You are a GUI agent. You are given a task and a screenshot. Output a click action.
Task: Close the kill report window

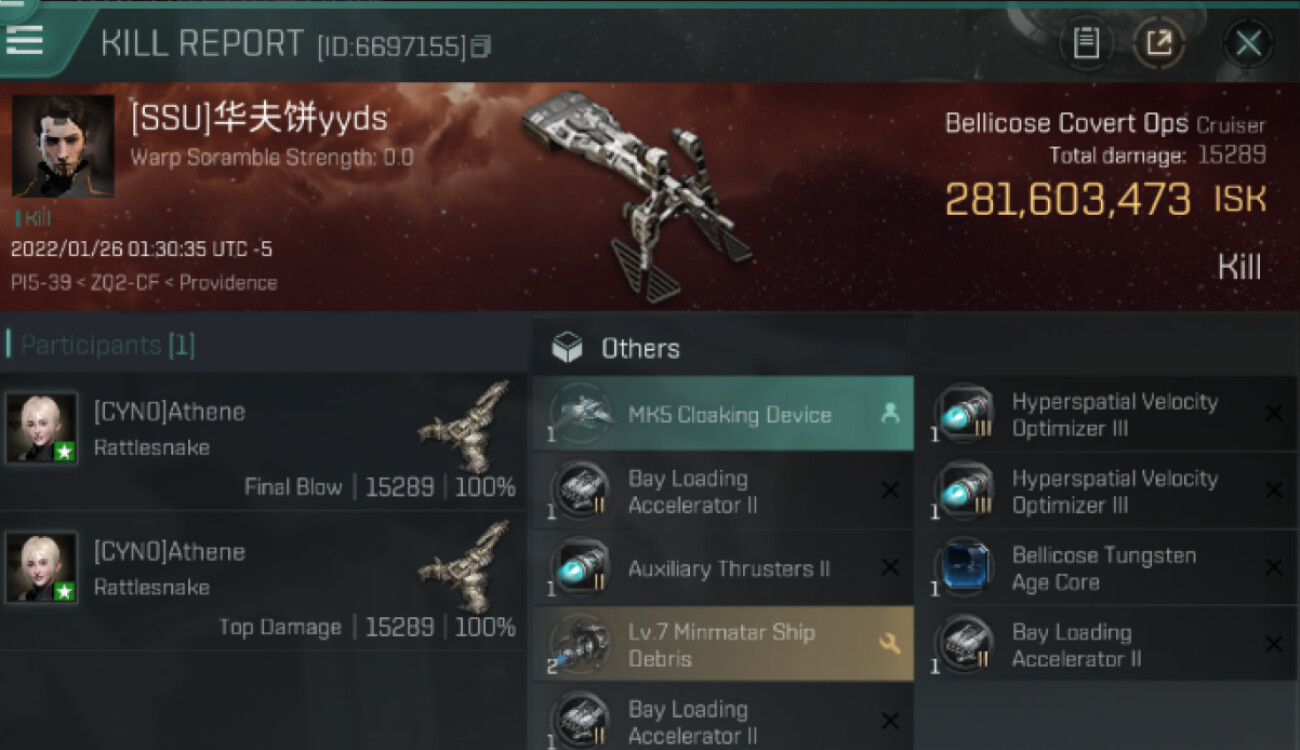[x=1248, y=43]
